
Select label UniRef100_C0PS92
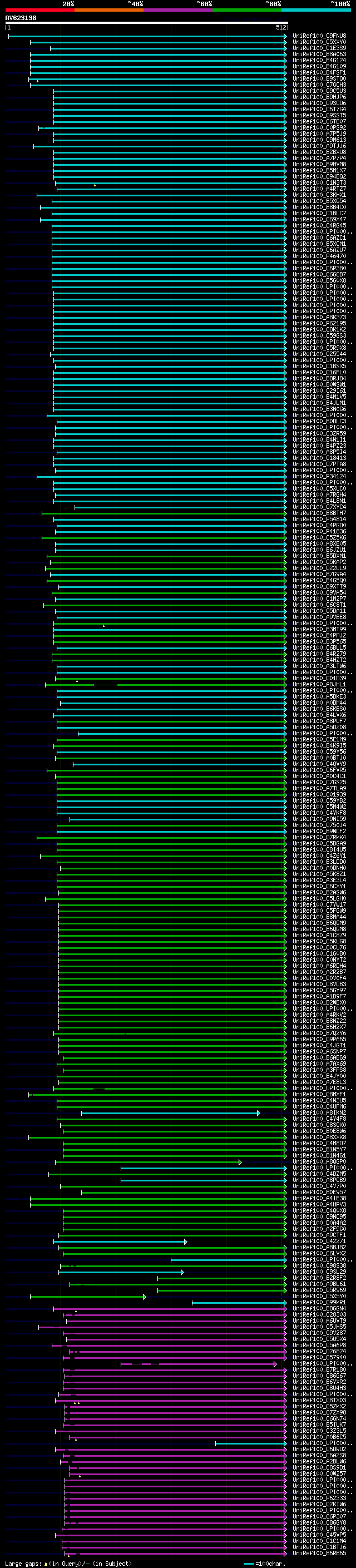319,128
